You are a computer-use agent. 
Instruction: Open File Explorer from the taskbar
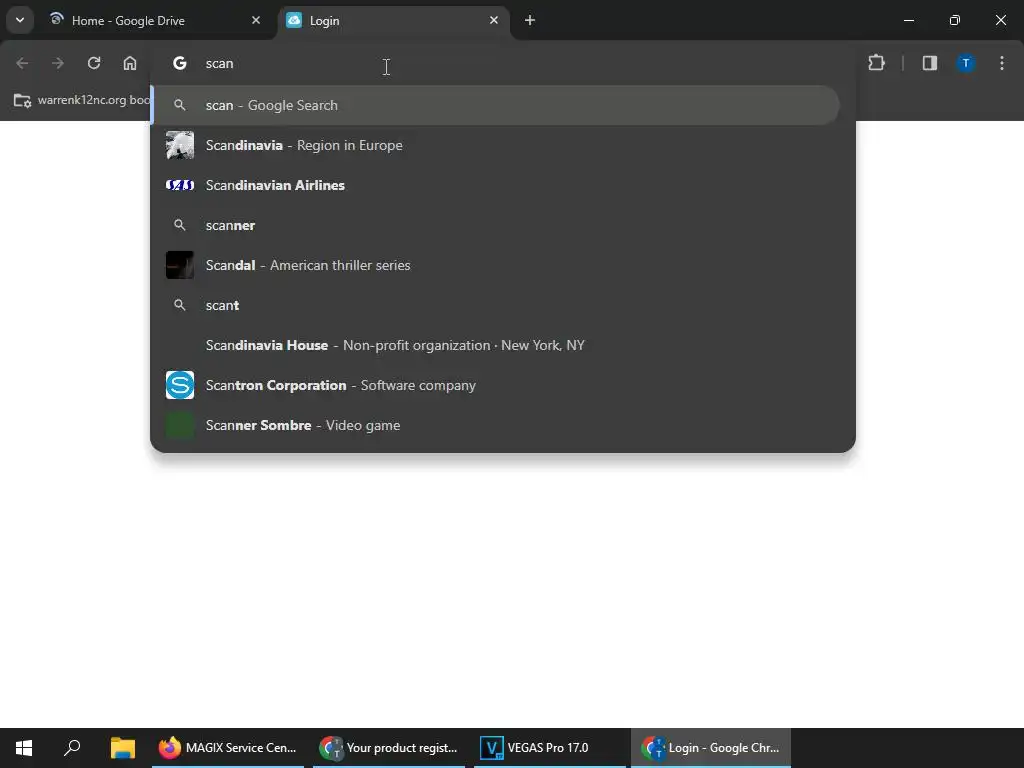click(122, 748)
